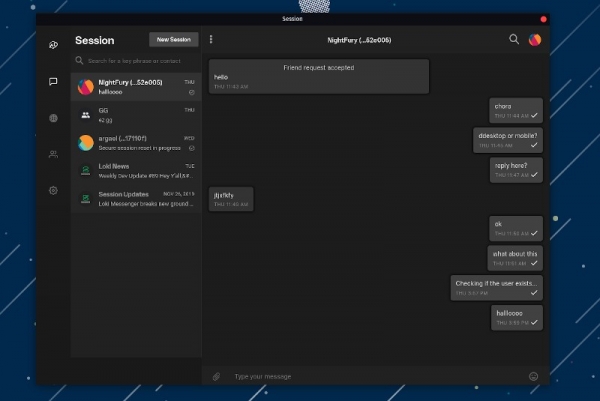Open the three-dot conversation menu

[211, 40]
